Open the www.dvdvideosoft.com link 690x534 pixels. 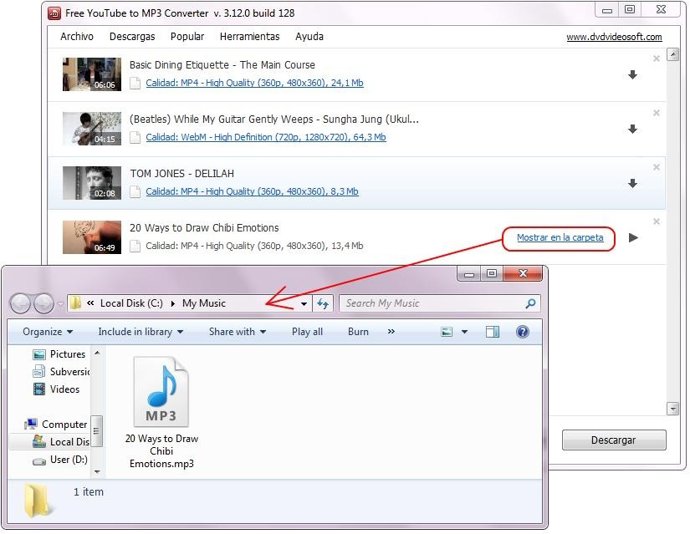click(614, 37)
